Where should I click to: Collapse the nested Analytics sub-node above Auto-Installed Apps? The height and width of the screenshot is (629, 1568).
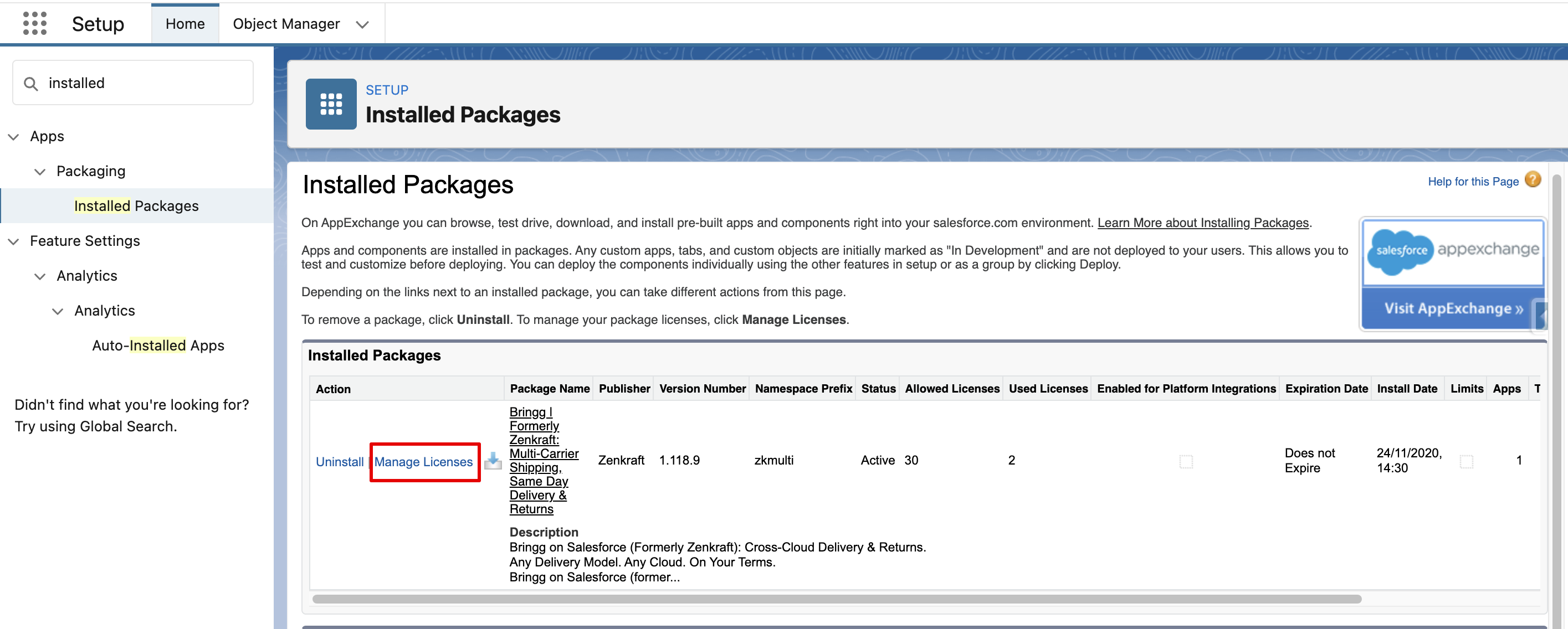point(57,312)
